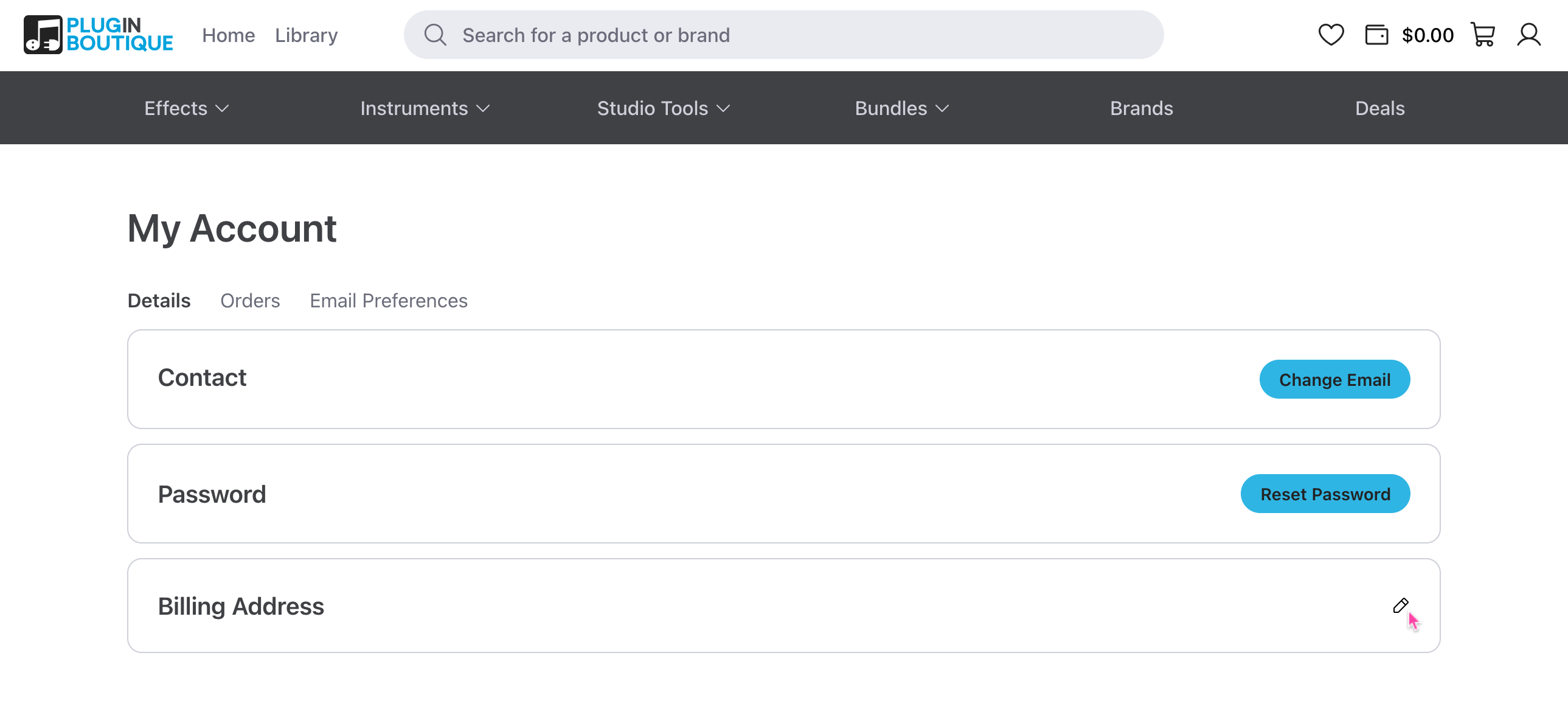Focus the product or brand search field

791,35
